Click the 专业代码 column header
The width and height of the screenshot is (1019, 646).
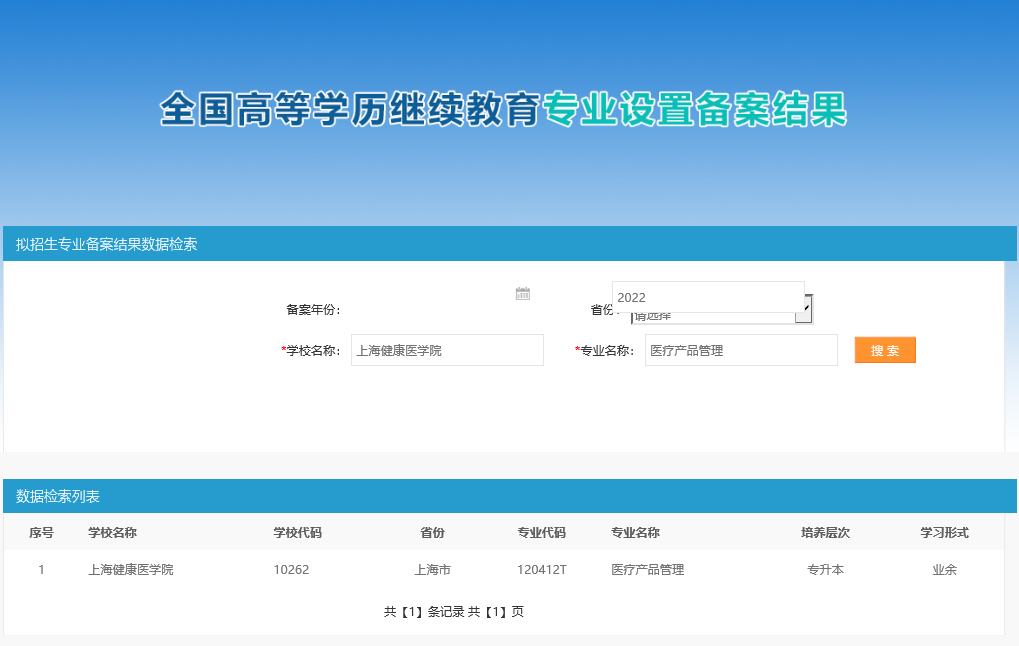541,533
